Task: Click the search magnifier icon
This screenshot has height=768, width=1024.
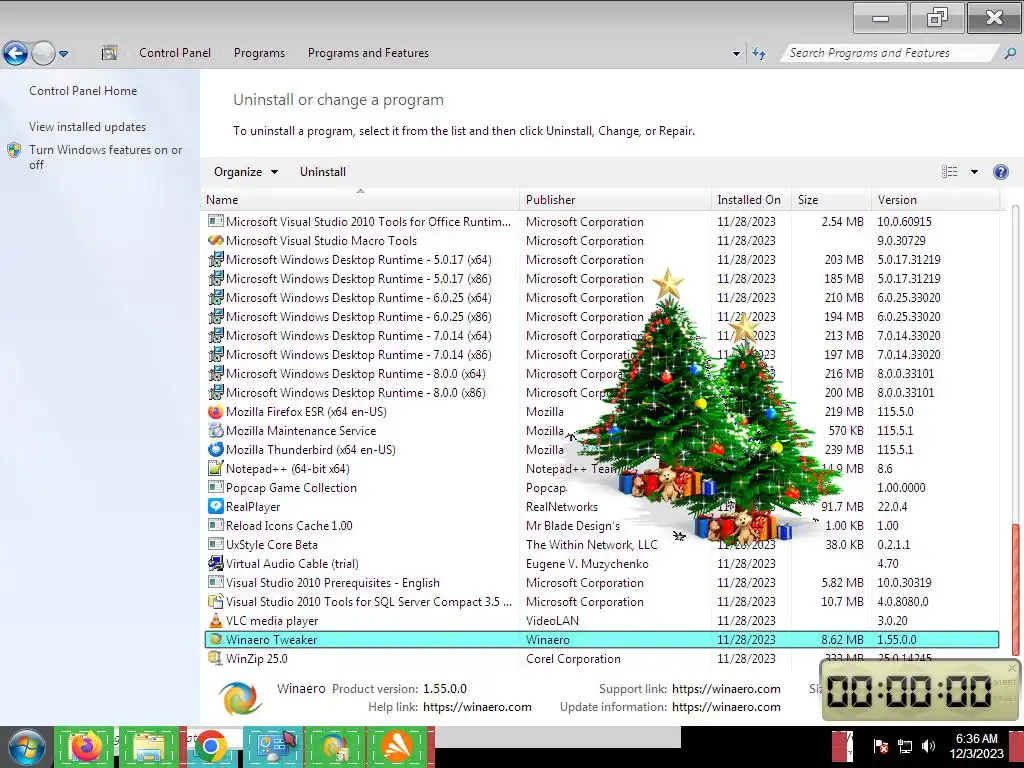Action: click(x=1010, y=54)
